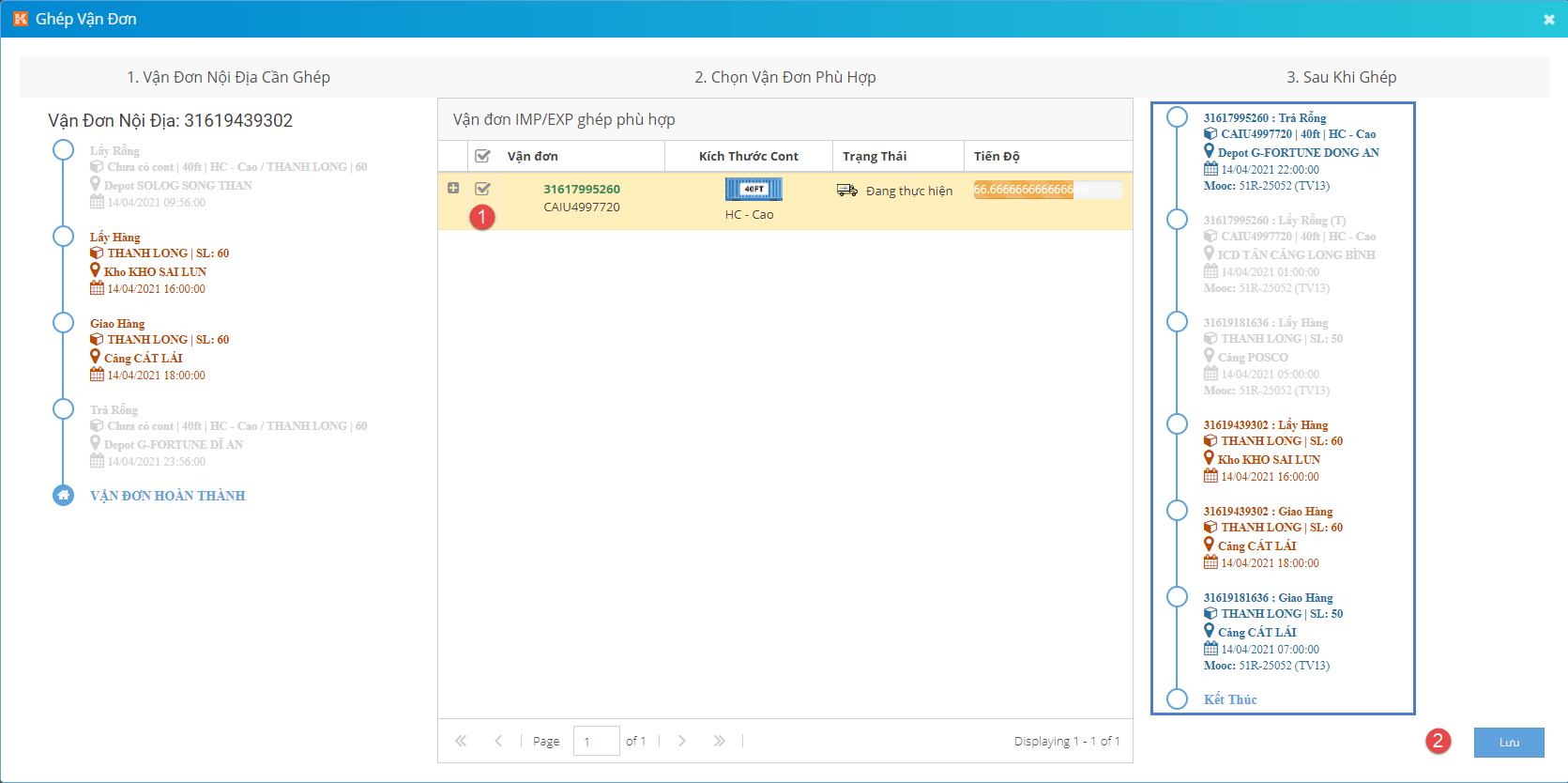Click the page number input field
Image resolution: width=1568 pixels, height=783 pixels.
(596, 741)
